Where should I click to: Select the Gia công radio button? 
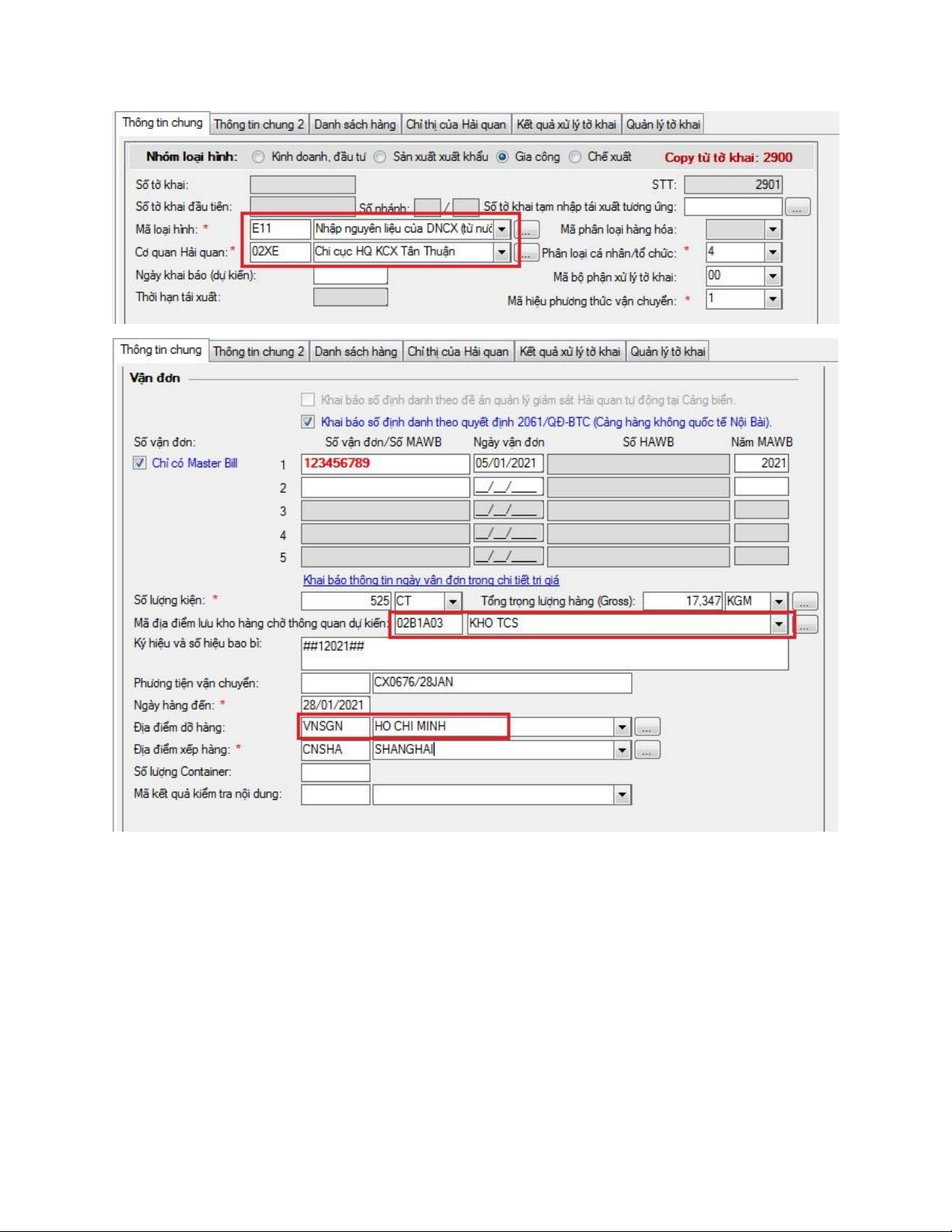[x=503, y=157]
